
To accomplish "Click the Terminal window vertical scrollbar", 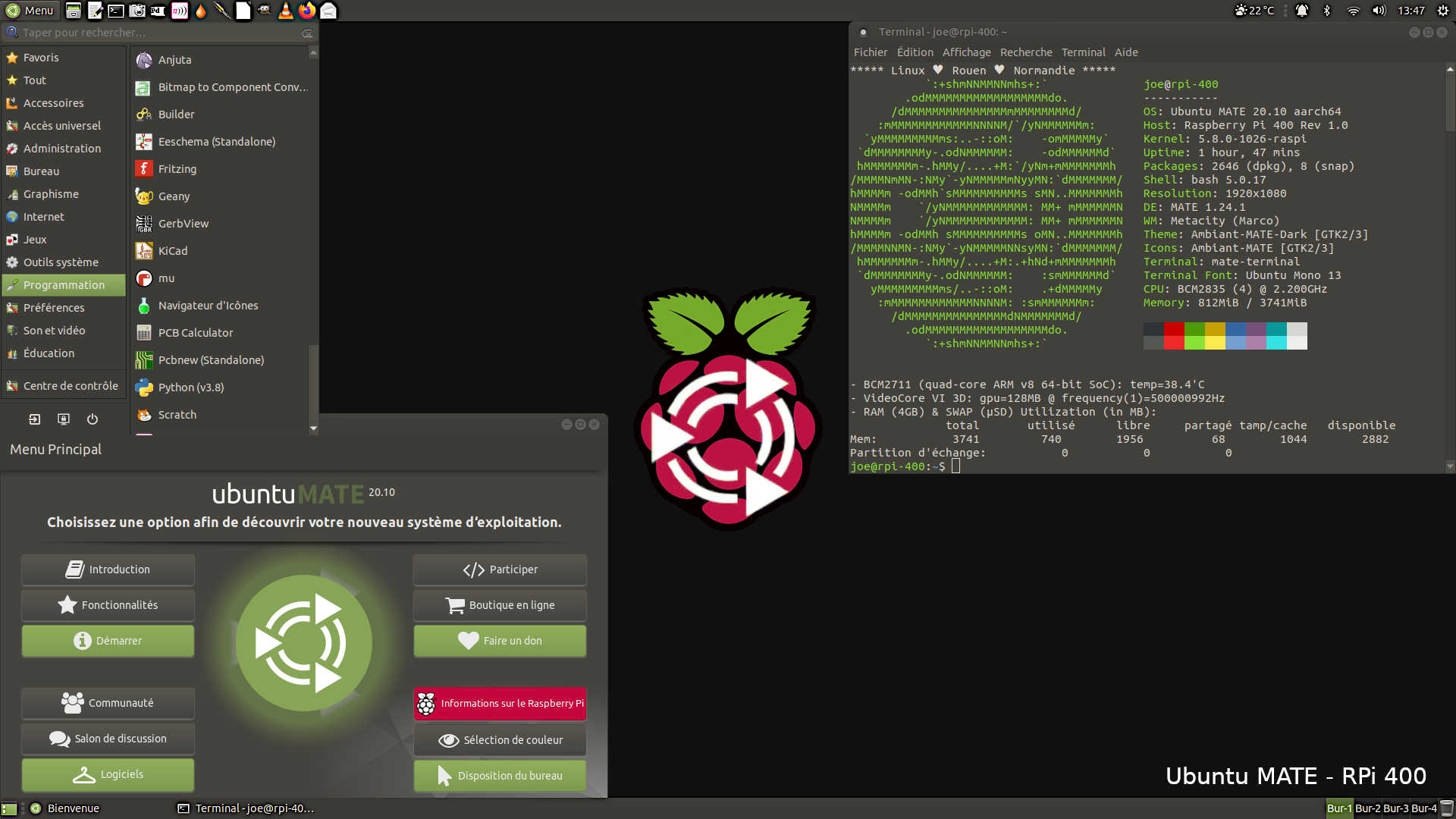I will coord(1450,102).
